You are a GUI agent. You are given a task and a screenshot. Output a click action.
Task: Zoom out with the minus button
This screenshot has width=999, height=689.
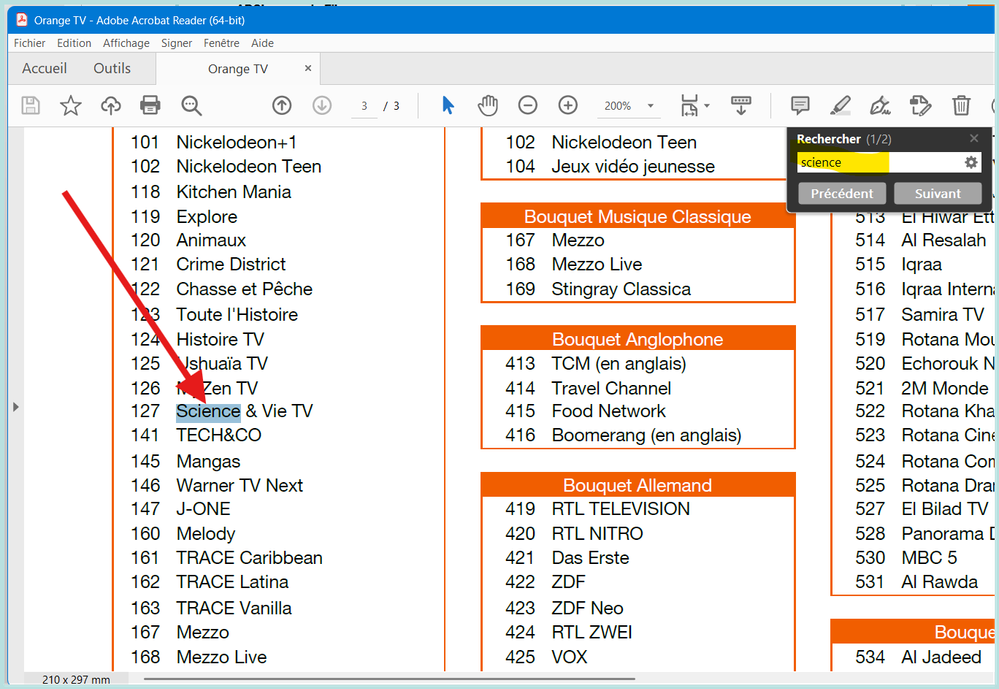(x=528, y=105)
